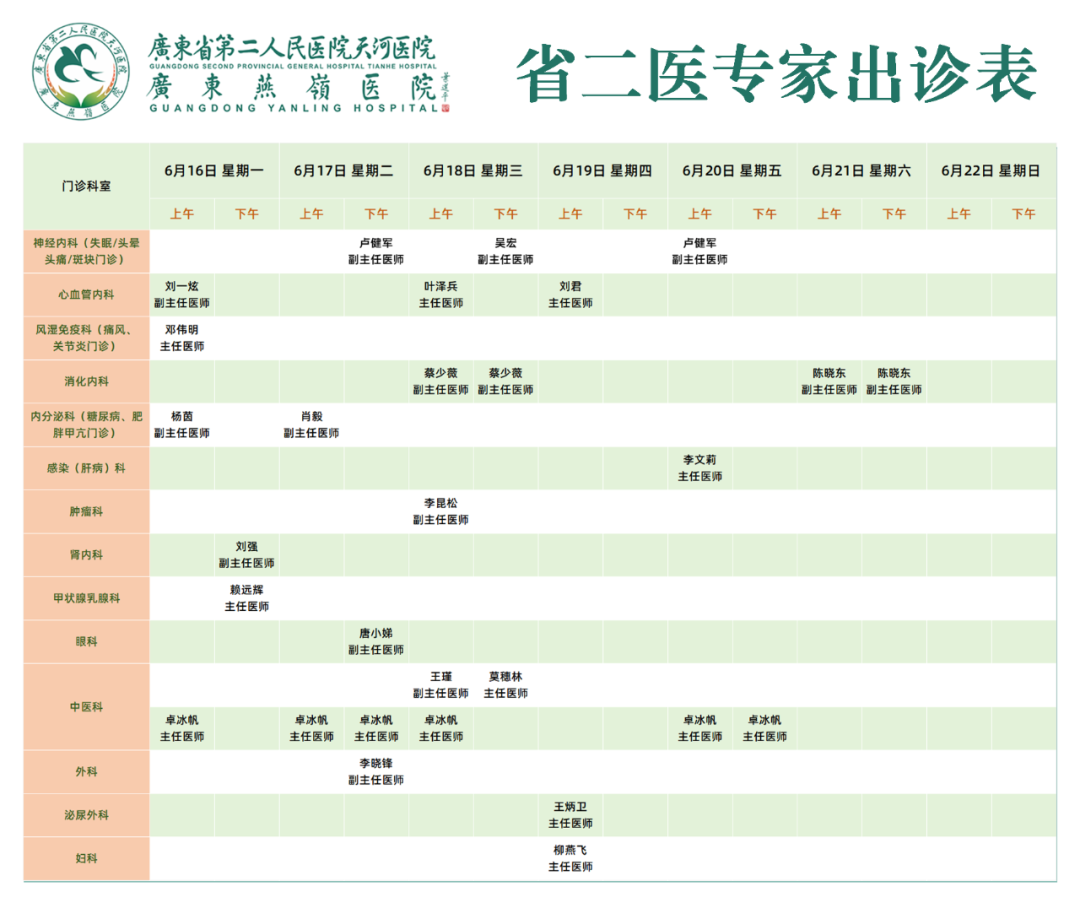The image size is (1080, 919).
Task: Click "卓冰帆" in the 6月16日 上午 column
Action: tap(182, 721)
